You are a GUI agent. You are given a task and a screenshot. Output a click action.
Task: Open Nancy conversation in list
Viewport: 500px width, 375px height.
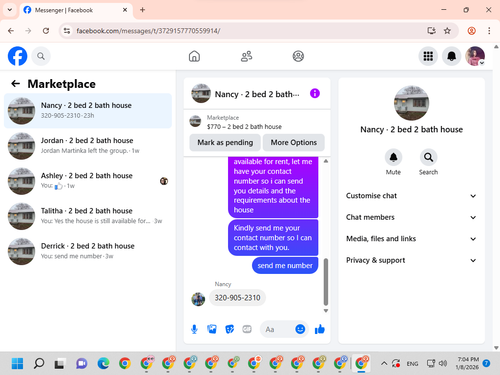[x=88, y=111]
